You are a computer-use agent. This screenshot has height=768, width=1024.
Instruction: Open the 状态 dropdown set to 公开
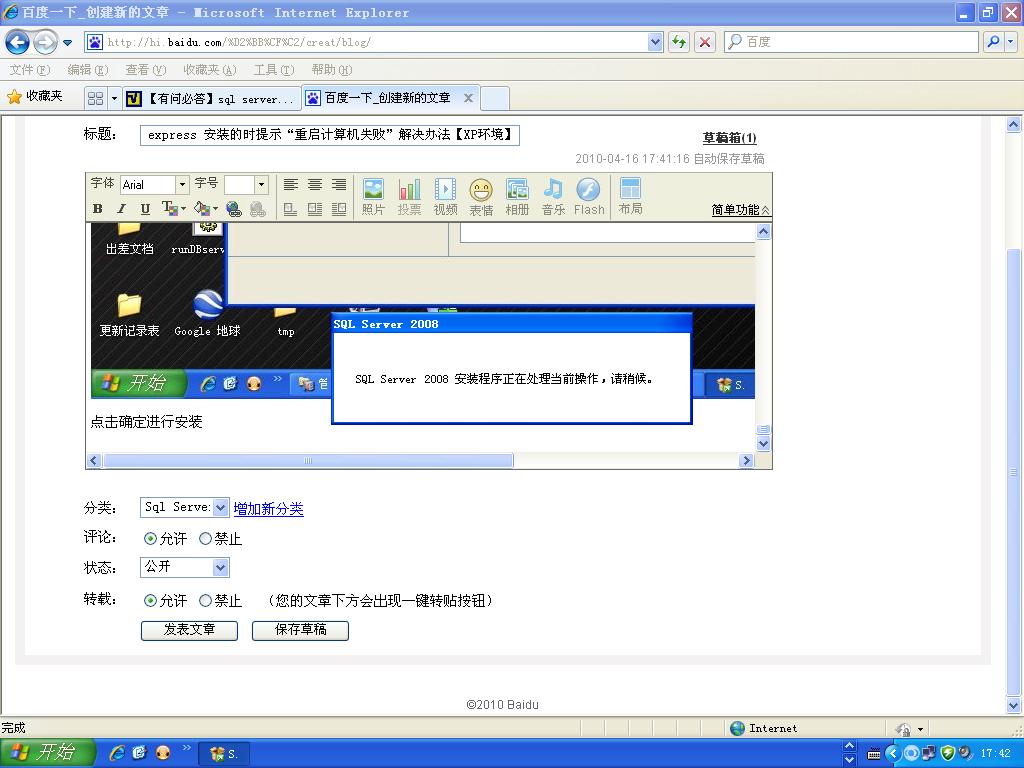click(x=219, y=568)
